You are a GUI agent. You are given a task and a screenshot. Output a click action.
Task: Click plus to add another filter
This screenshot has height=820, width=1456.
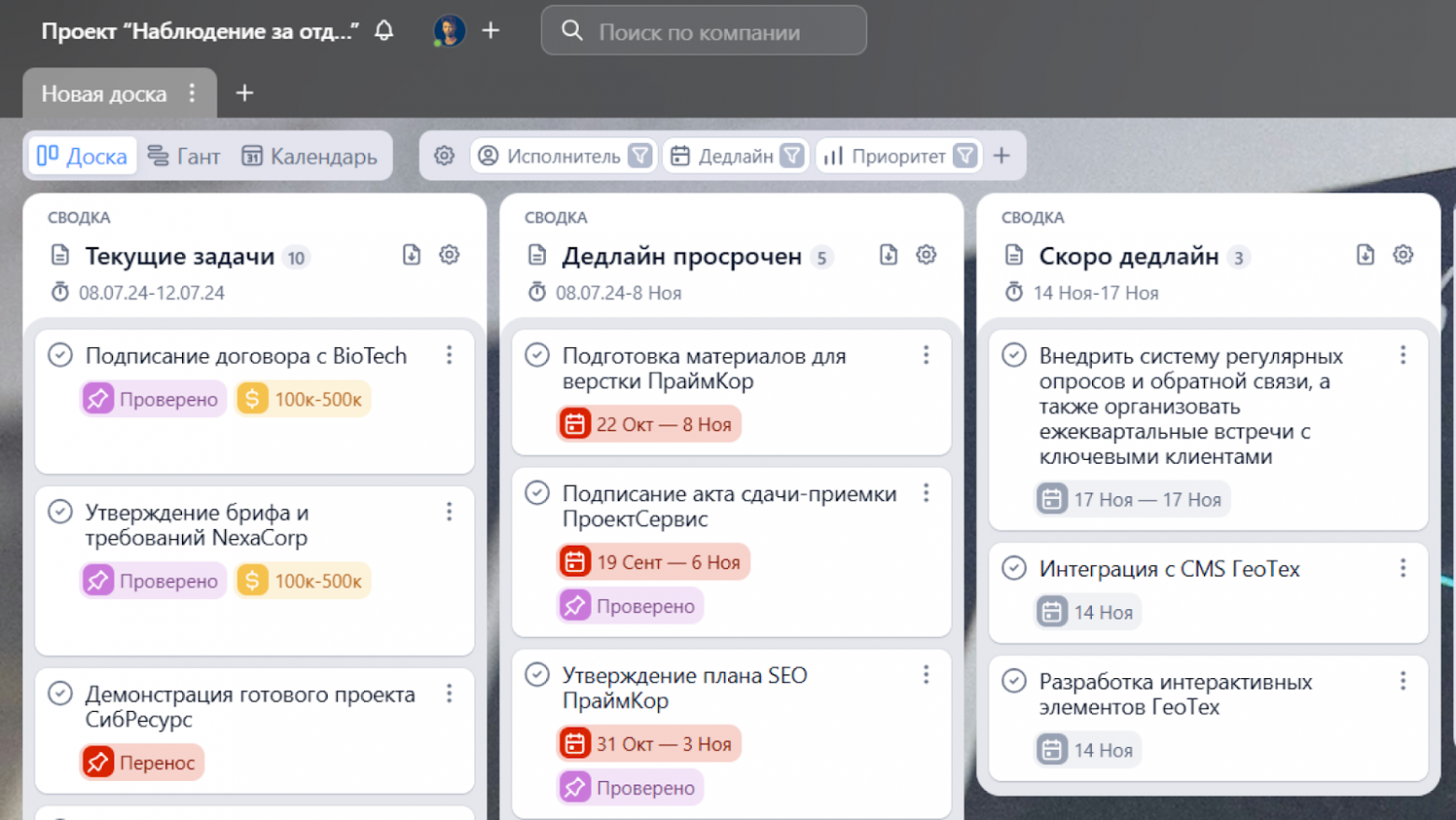[1002, 156]
